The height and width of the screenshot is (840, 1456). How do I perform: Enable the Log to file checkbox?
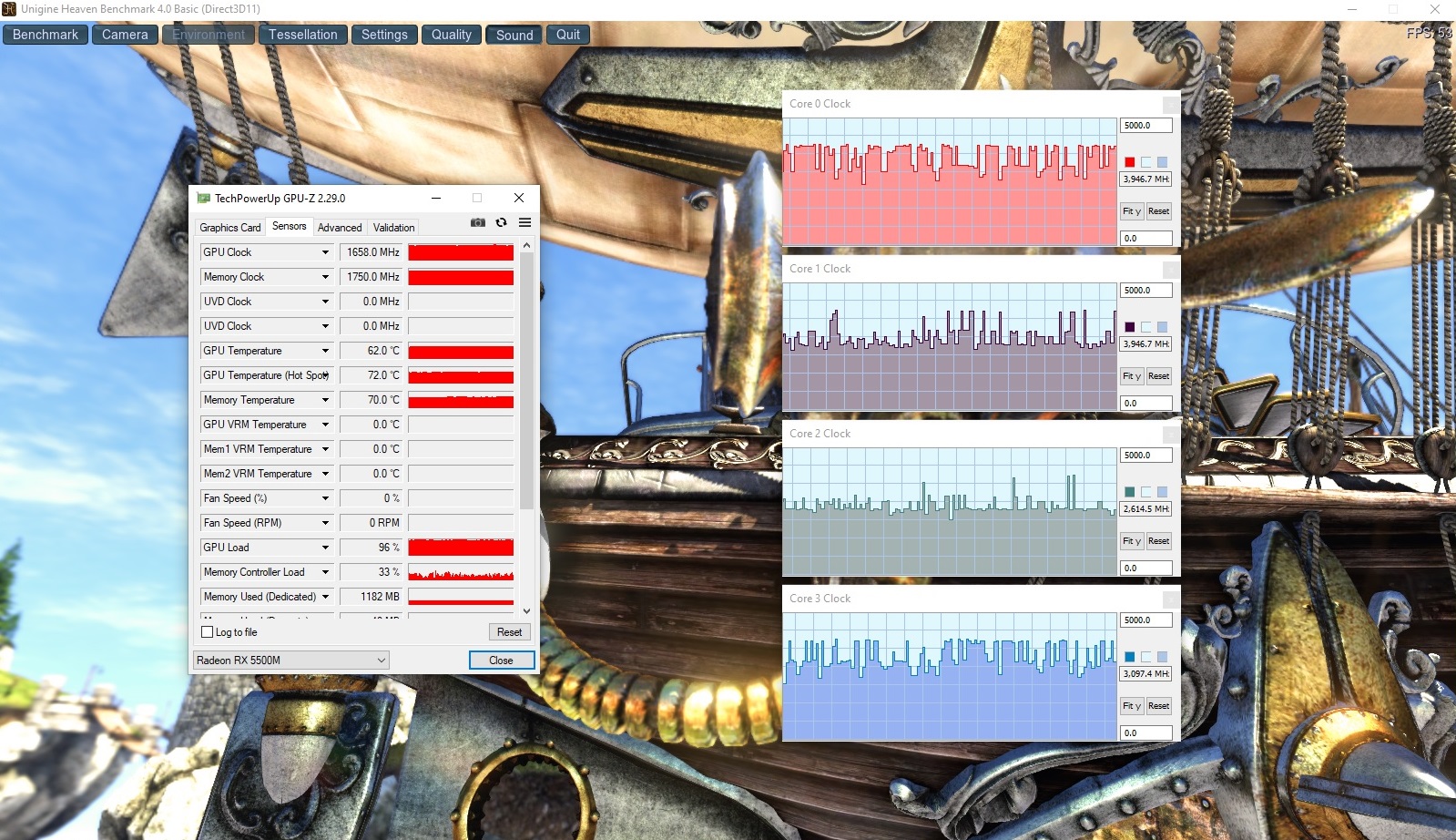click(x=207, y=632)
